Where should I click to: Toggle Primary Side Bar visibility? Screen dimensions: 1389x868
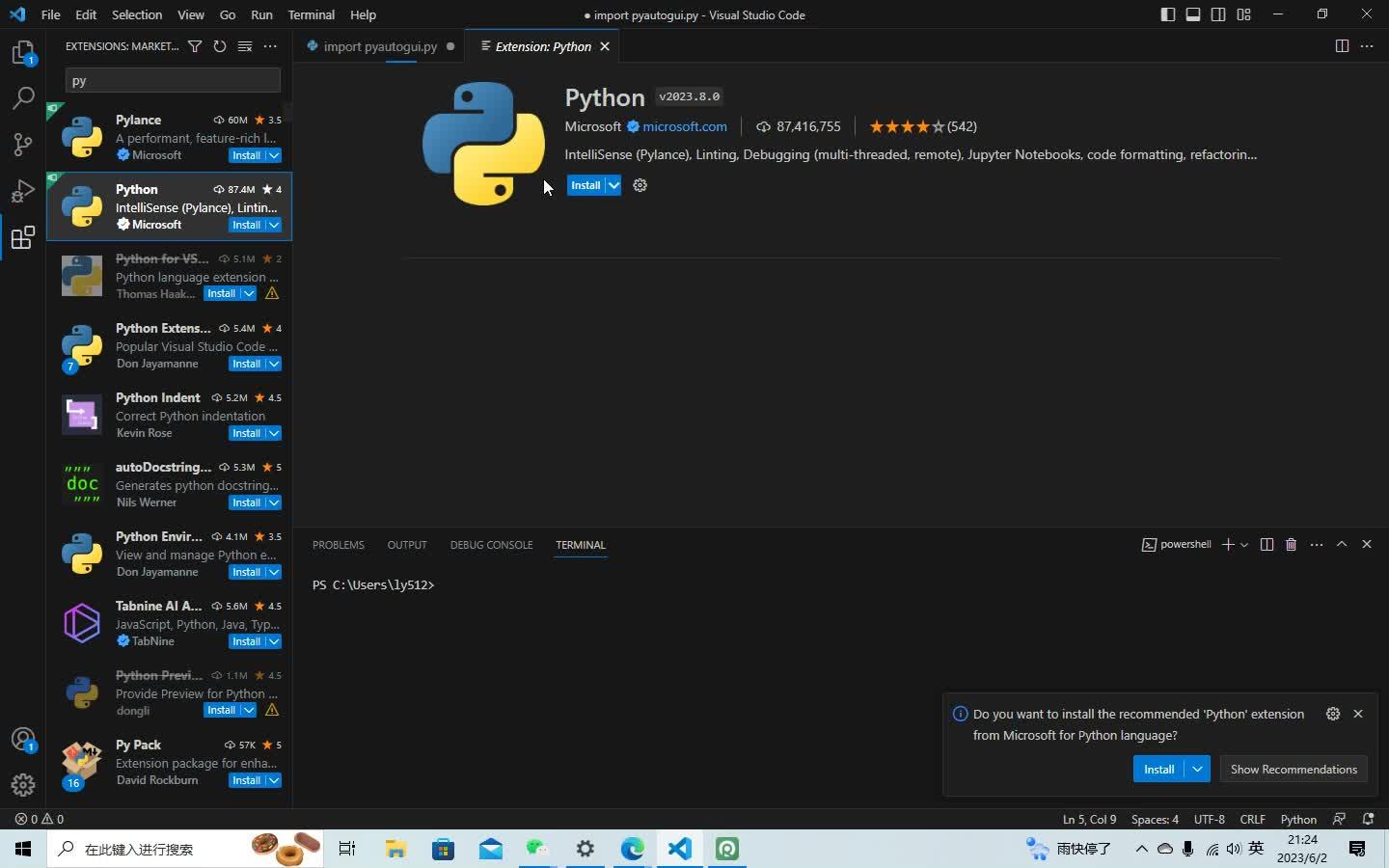[x=1168, y=14]
